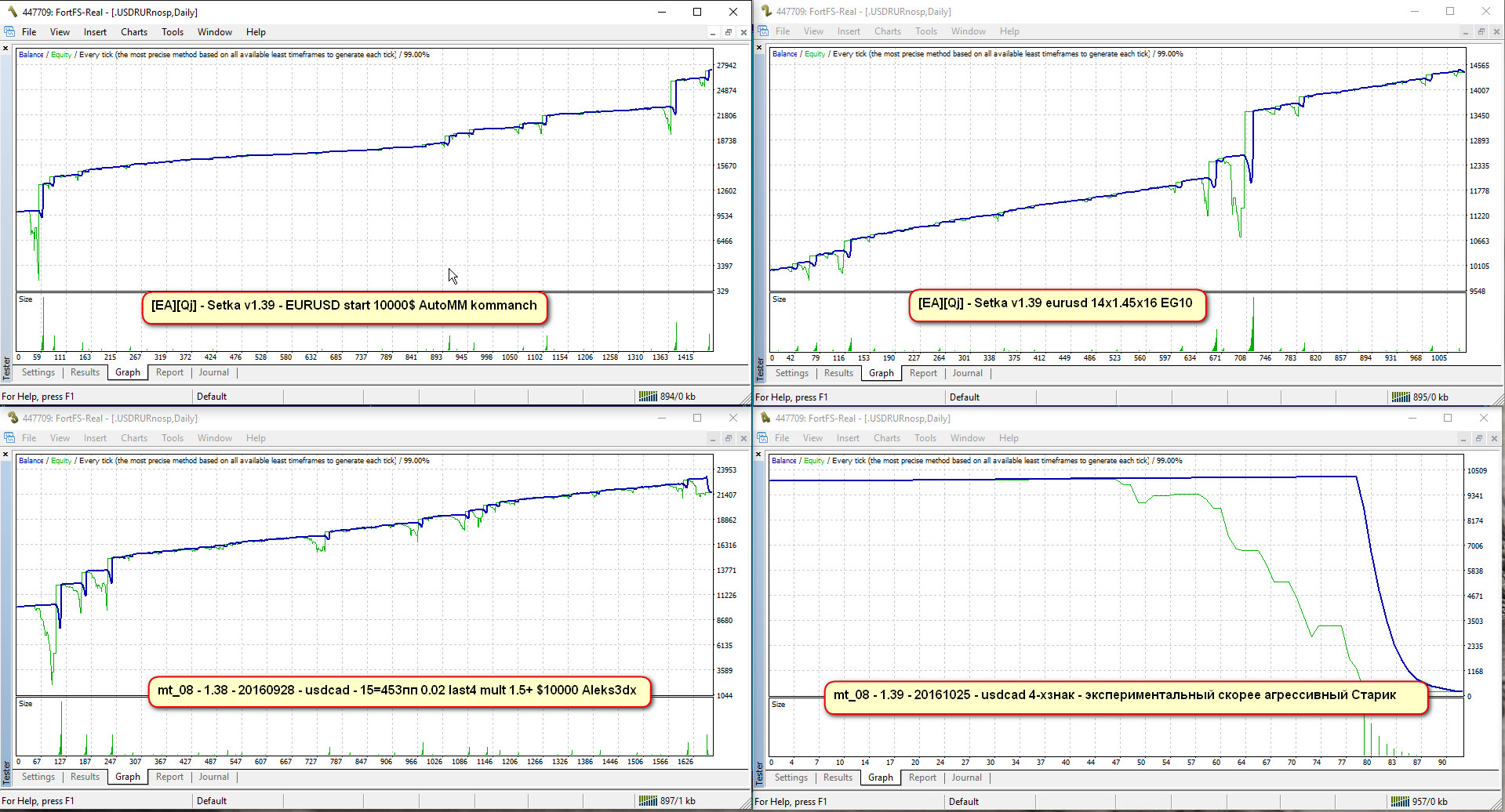The width and height of the screenshot is (1505, 812).
Task: Click connection bars icon showing 894/0 kb
Action: click(648, 397)
